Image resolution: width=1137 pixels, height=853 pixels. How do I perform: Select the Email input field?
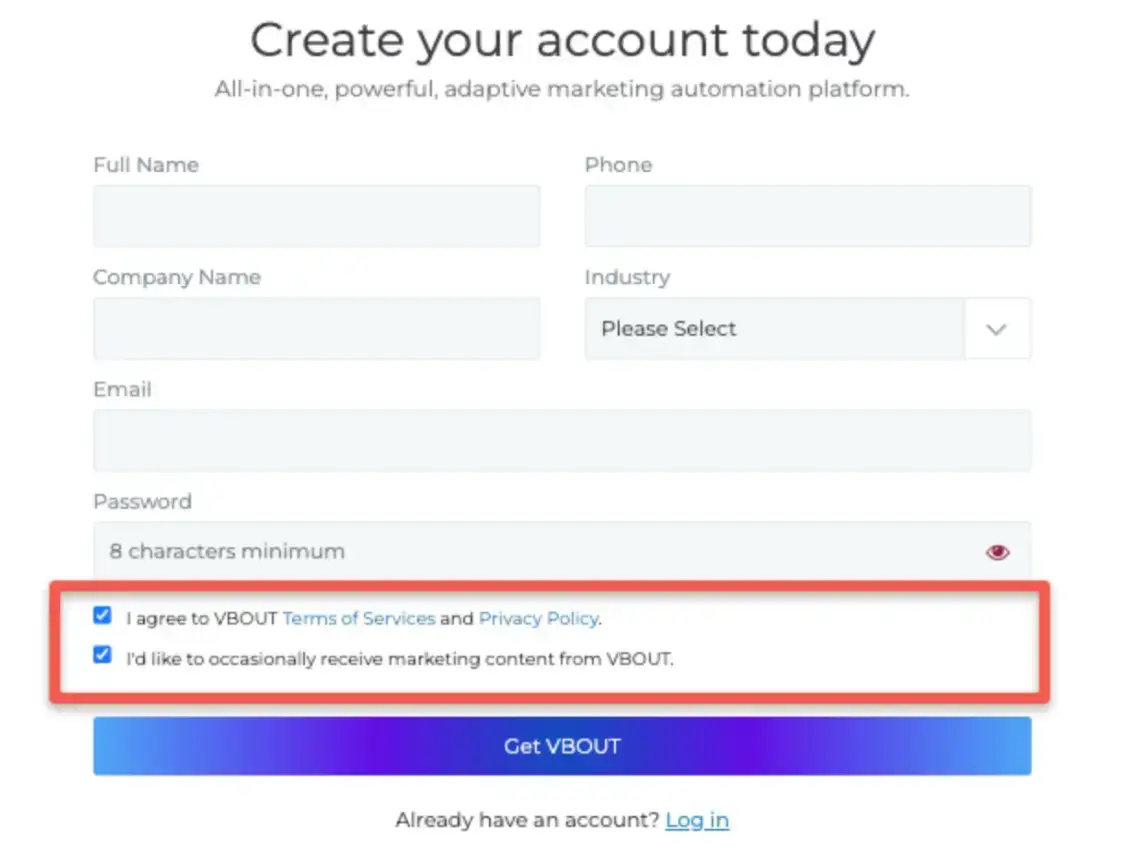(561, 440)
